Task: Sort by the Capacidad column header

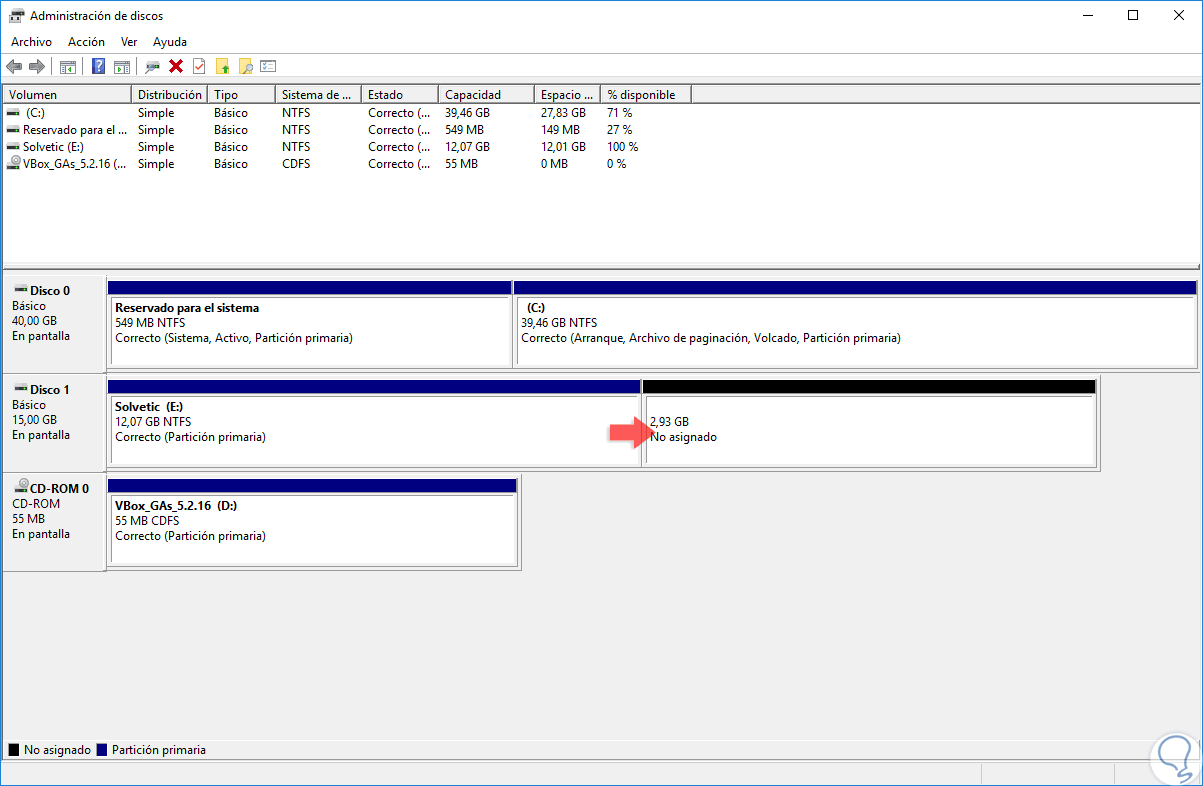Action: point(486,95)
